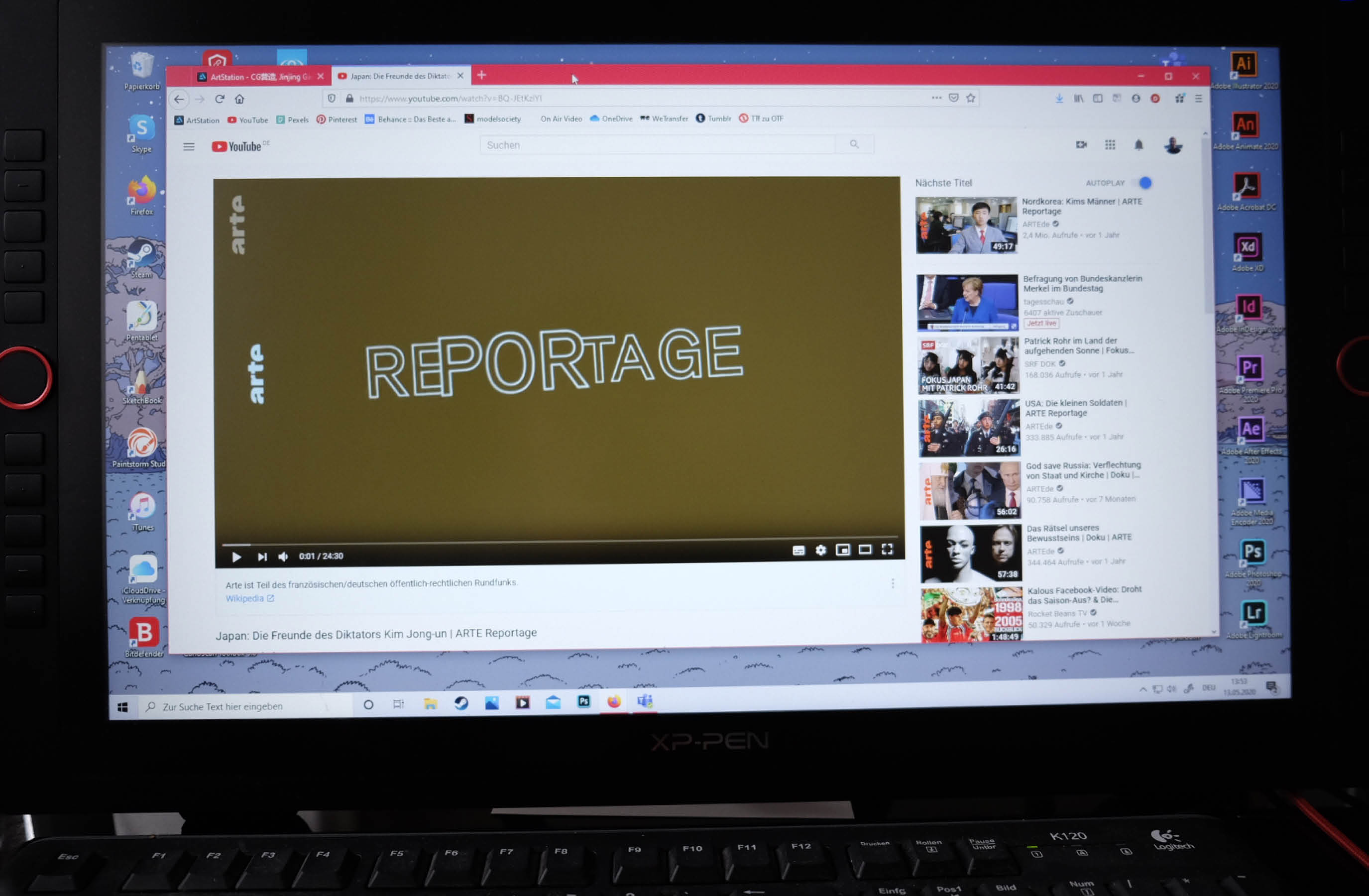Open a new browser tab
Screen dimensions: 1369x896
click(x=481, y=75)
